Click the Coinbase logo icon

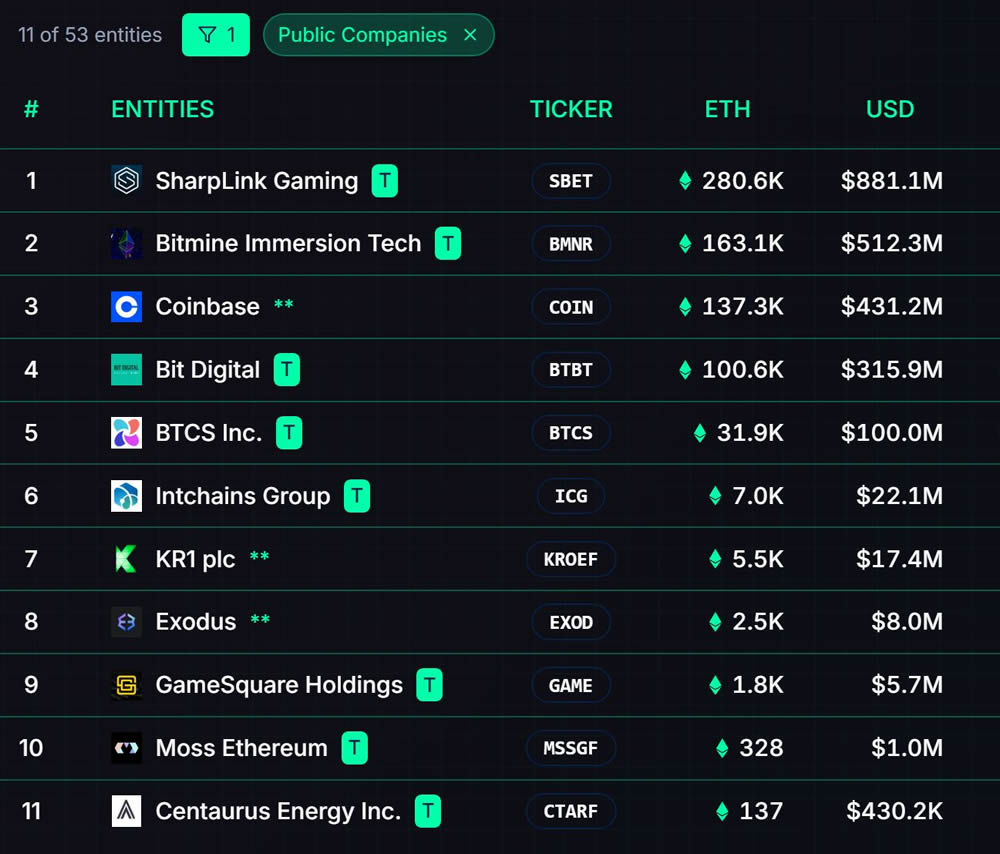[x=126, y=307]
